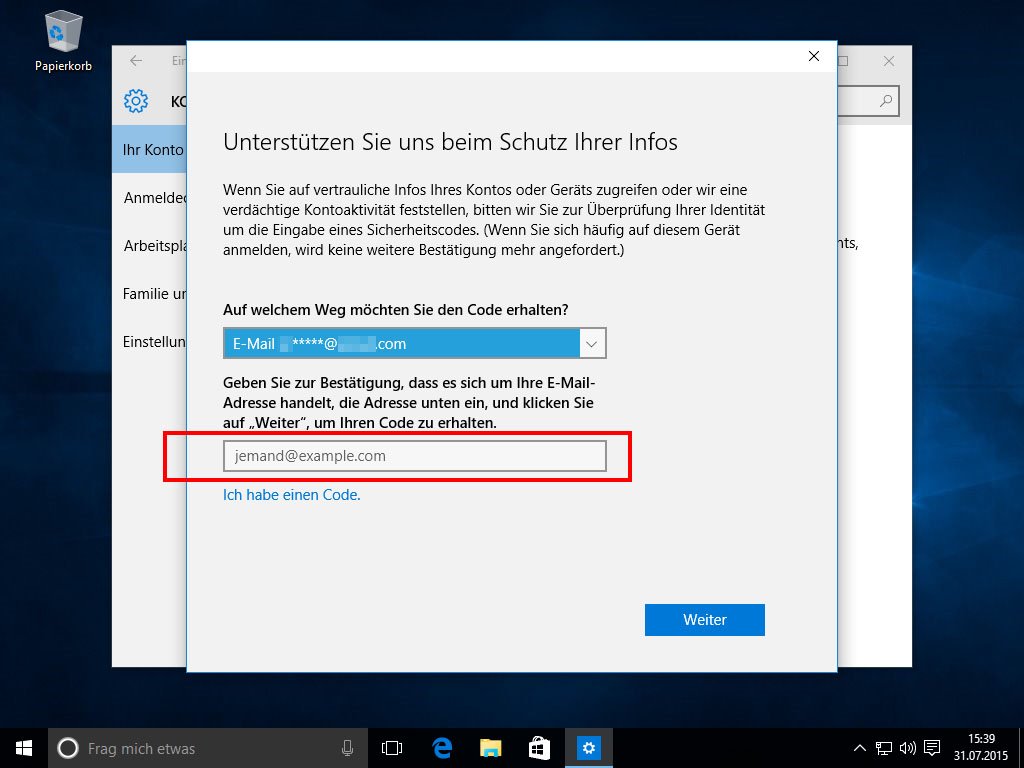Open the Action Center tray icon

(932, 747)
